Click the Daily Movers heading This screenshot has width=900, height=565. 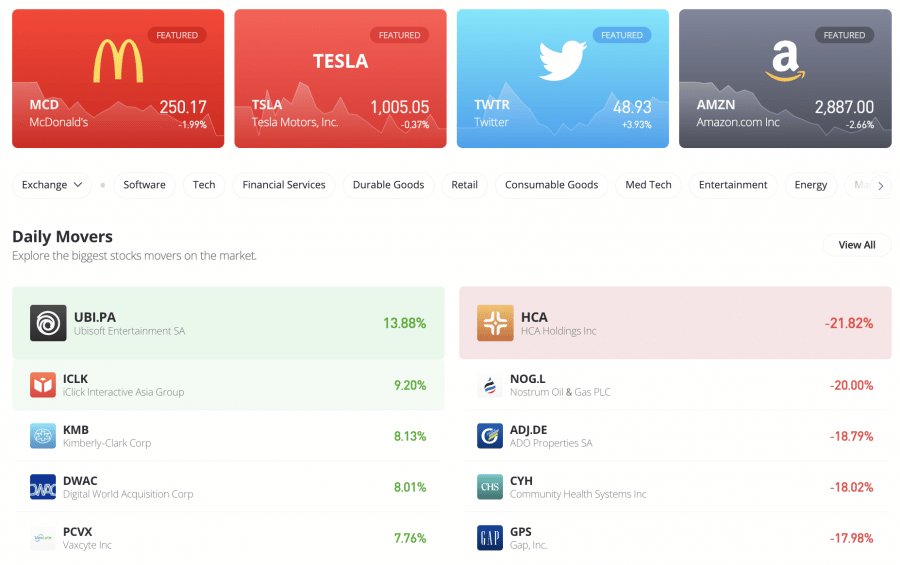coord(63,237)
